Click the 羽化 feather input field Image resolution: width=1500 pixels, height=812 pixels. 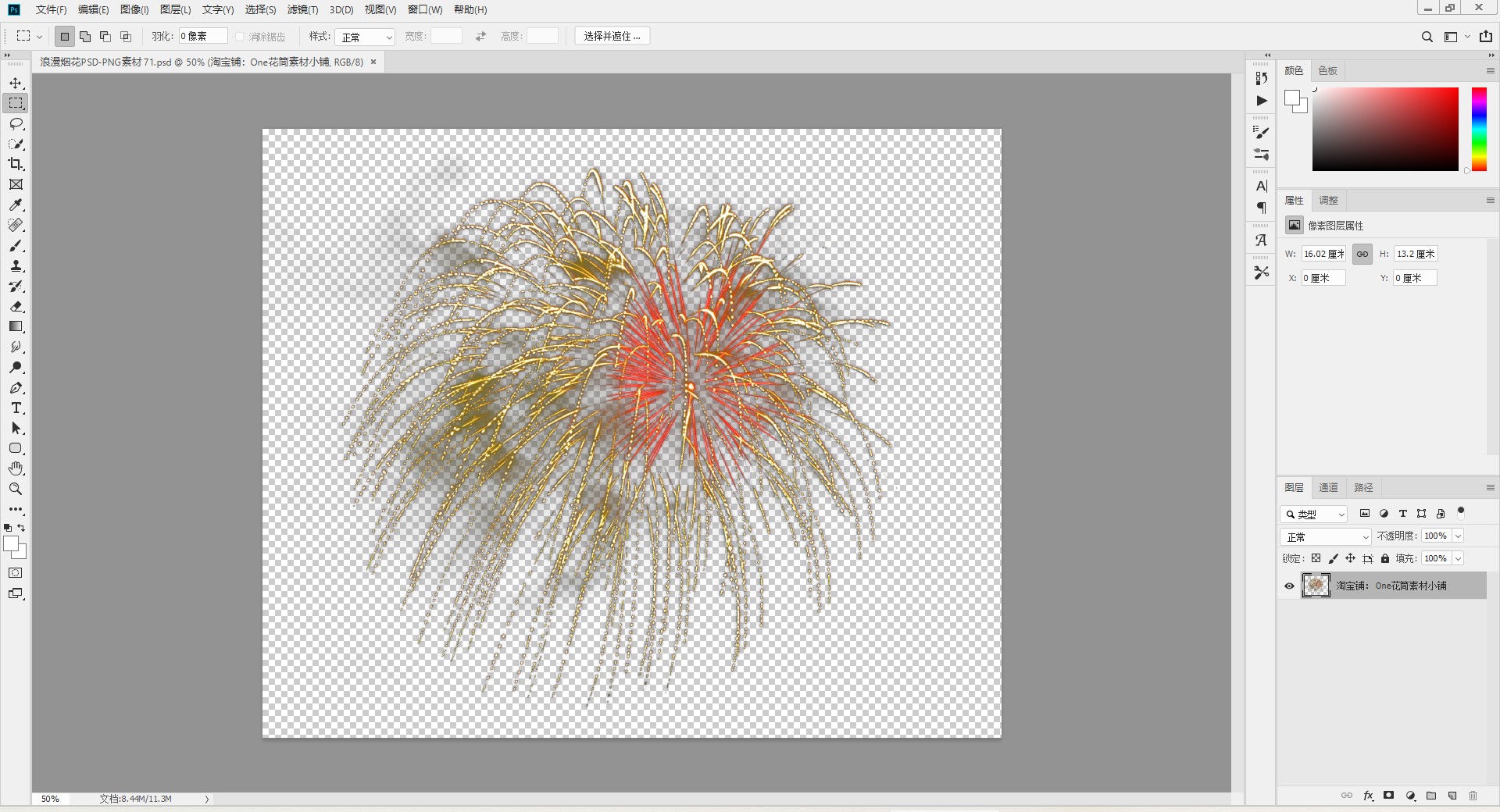click(202, 36)
